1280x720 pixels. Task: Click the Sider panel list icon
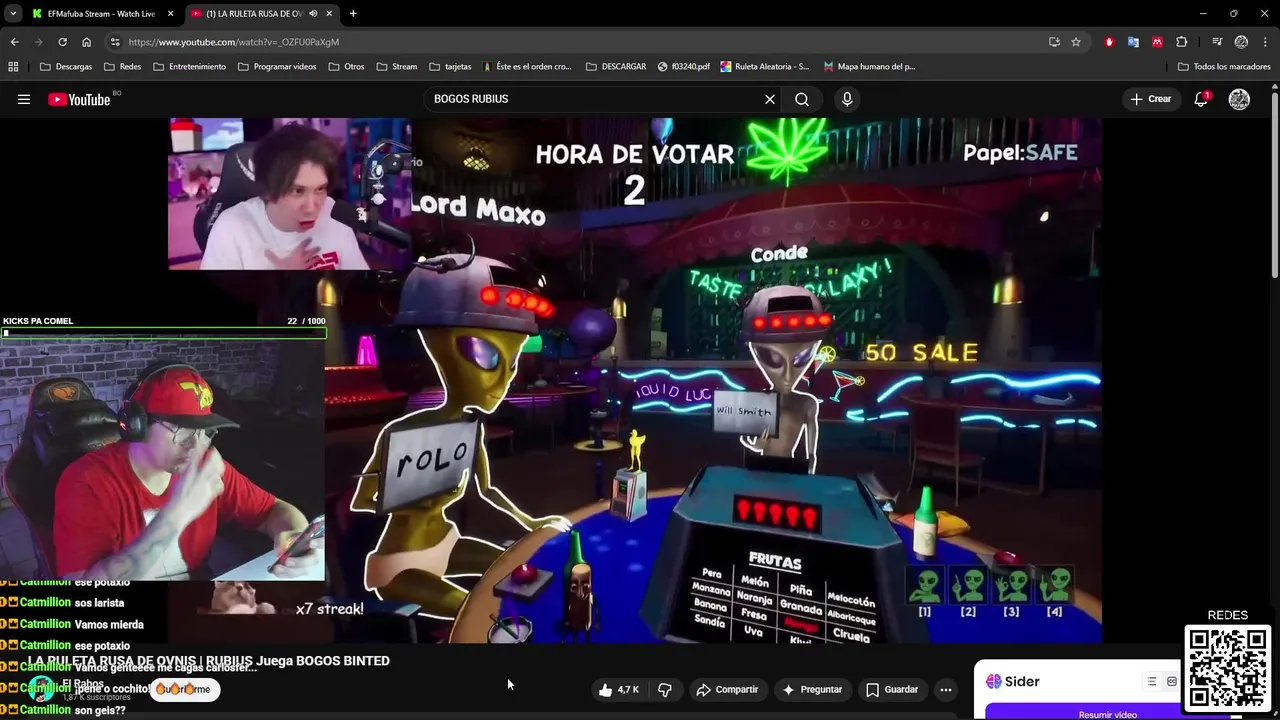coord(1152,681)
